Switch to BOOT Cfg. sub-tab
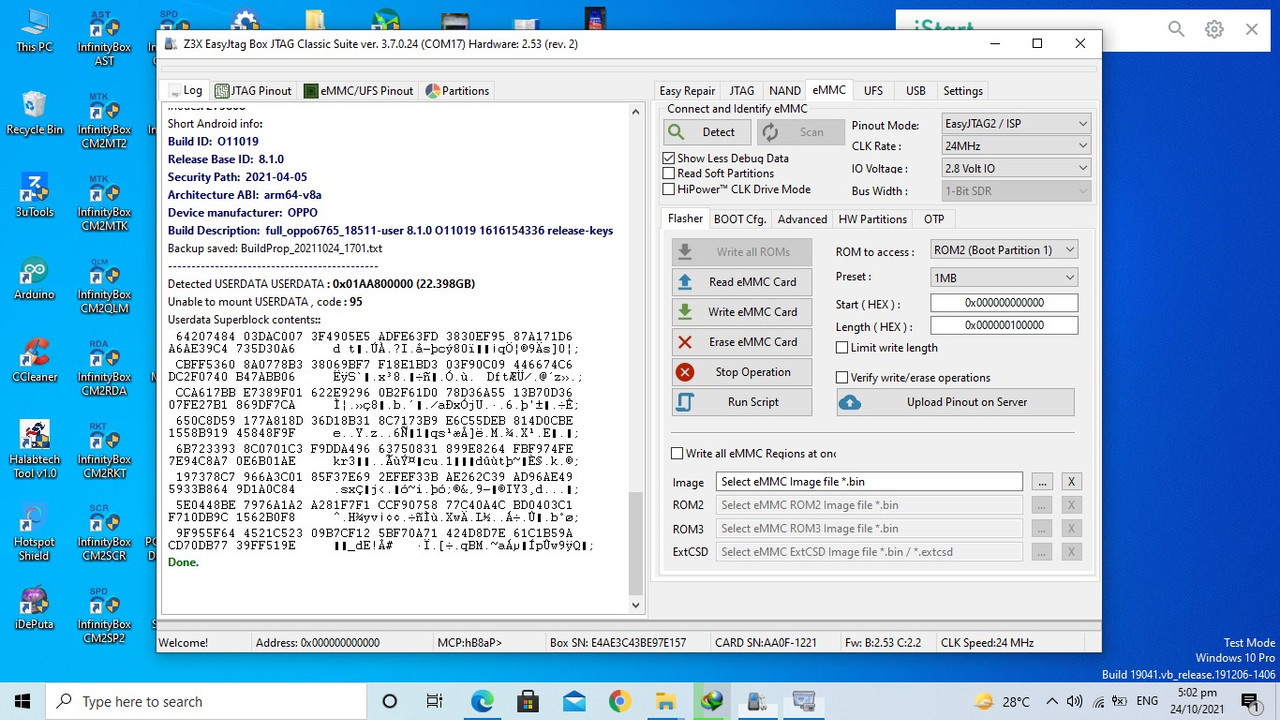The height and width of the screenshot is (720, 1280). 740,219
